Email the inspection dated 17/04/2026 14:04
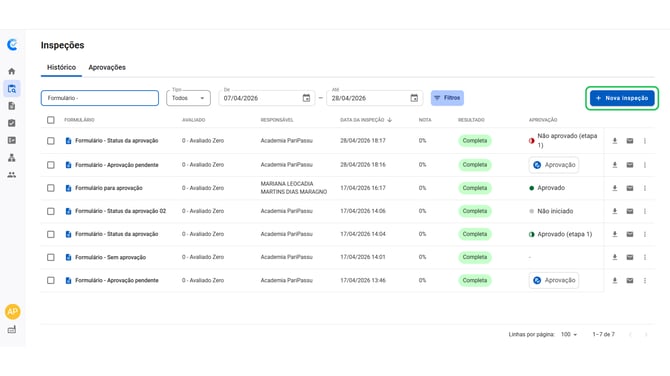 pos(630,234)
